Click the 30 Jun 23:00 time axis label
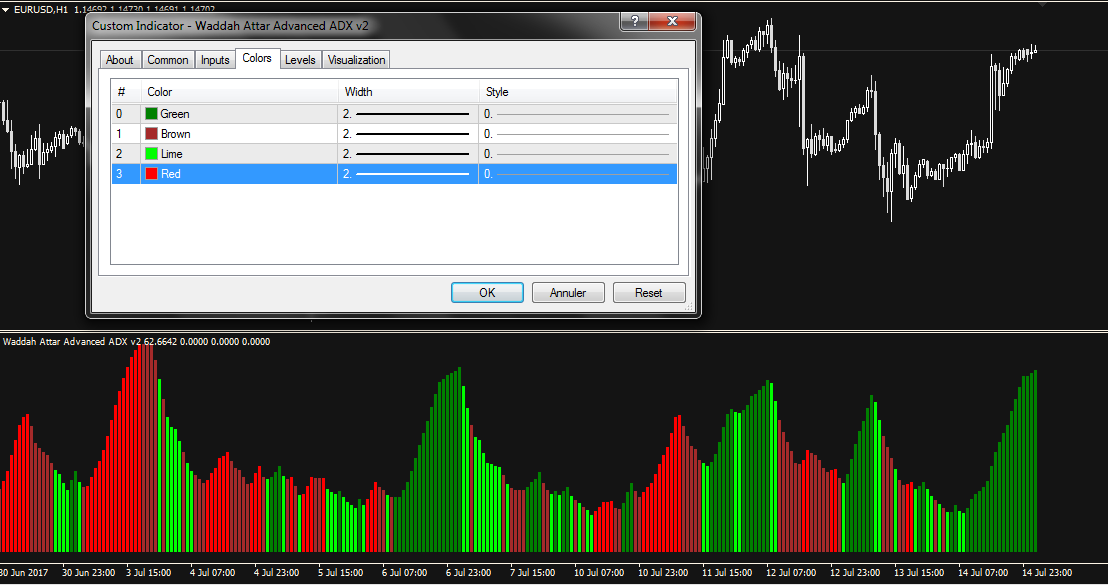This screenshot has width=1108, height=586. [x=88, y=573]
